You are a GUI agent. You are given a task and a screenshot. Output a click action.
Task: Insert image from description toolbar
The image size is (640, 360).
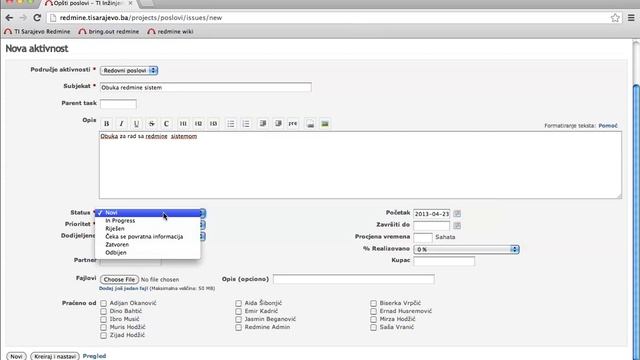click(325, 123)
